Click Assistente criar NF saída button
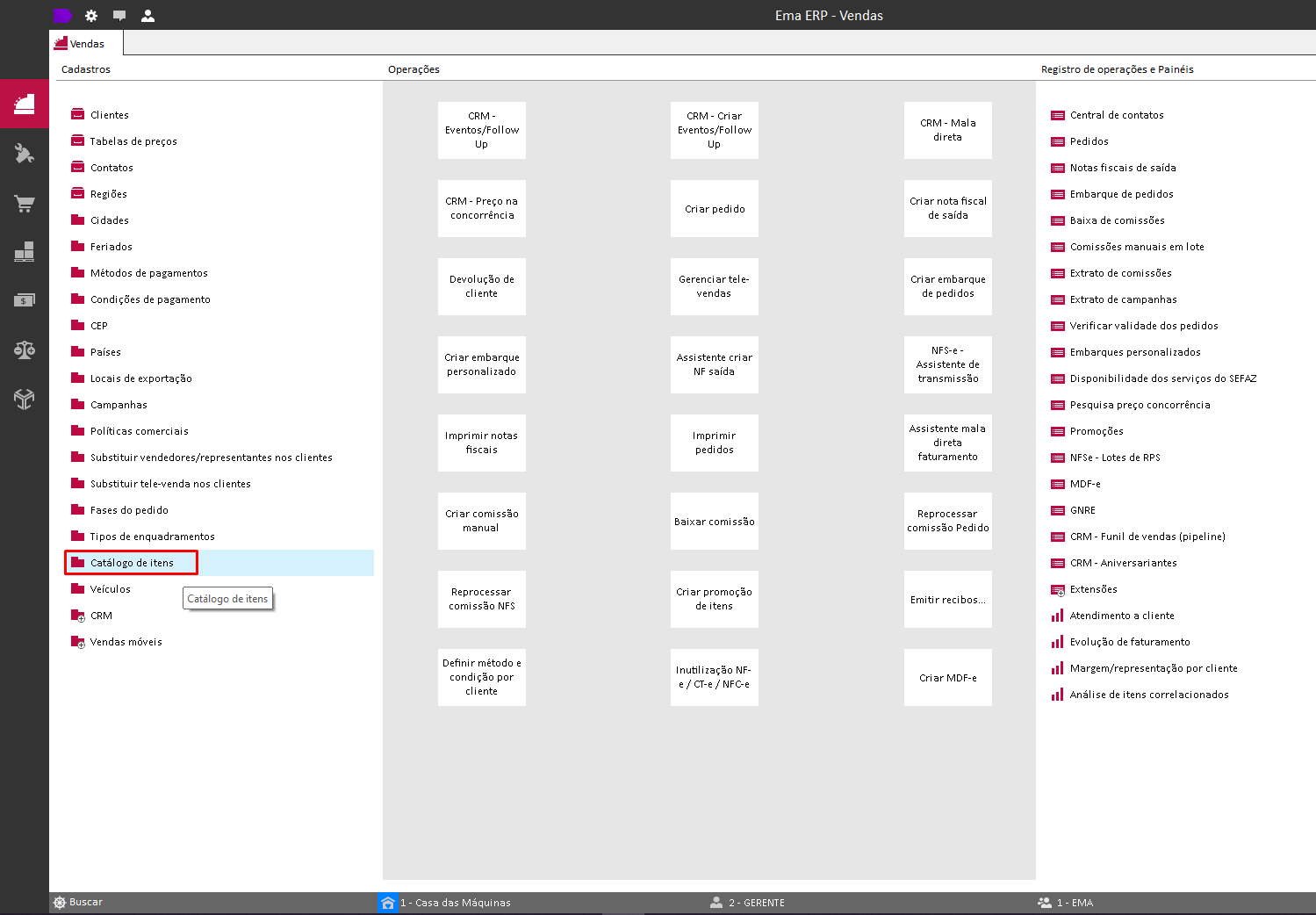 pos(715,364)
